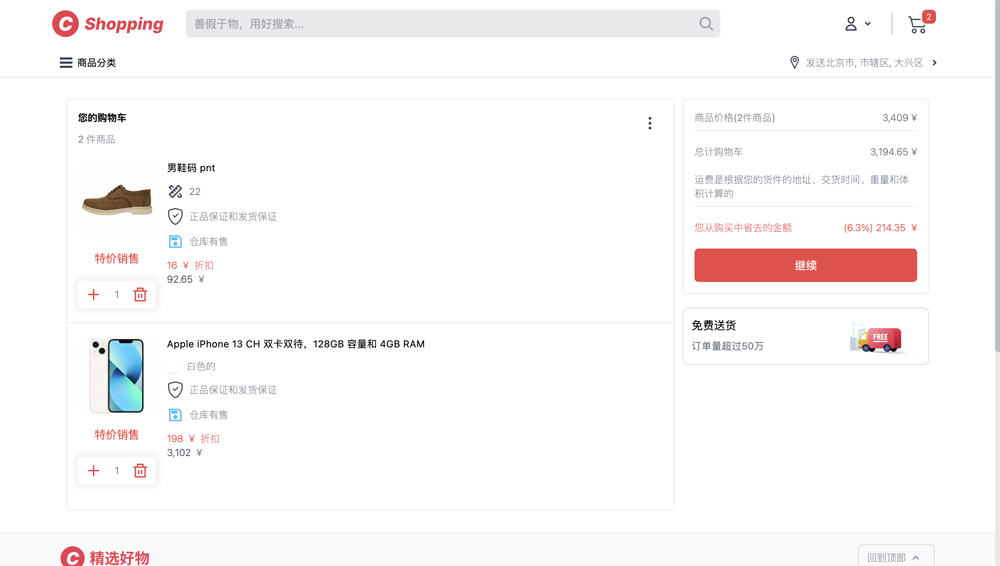Click the 您的购物车 heading

[102, 117]
